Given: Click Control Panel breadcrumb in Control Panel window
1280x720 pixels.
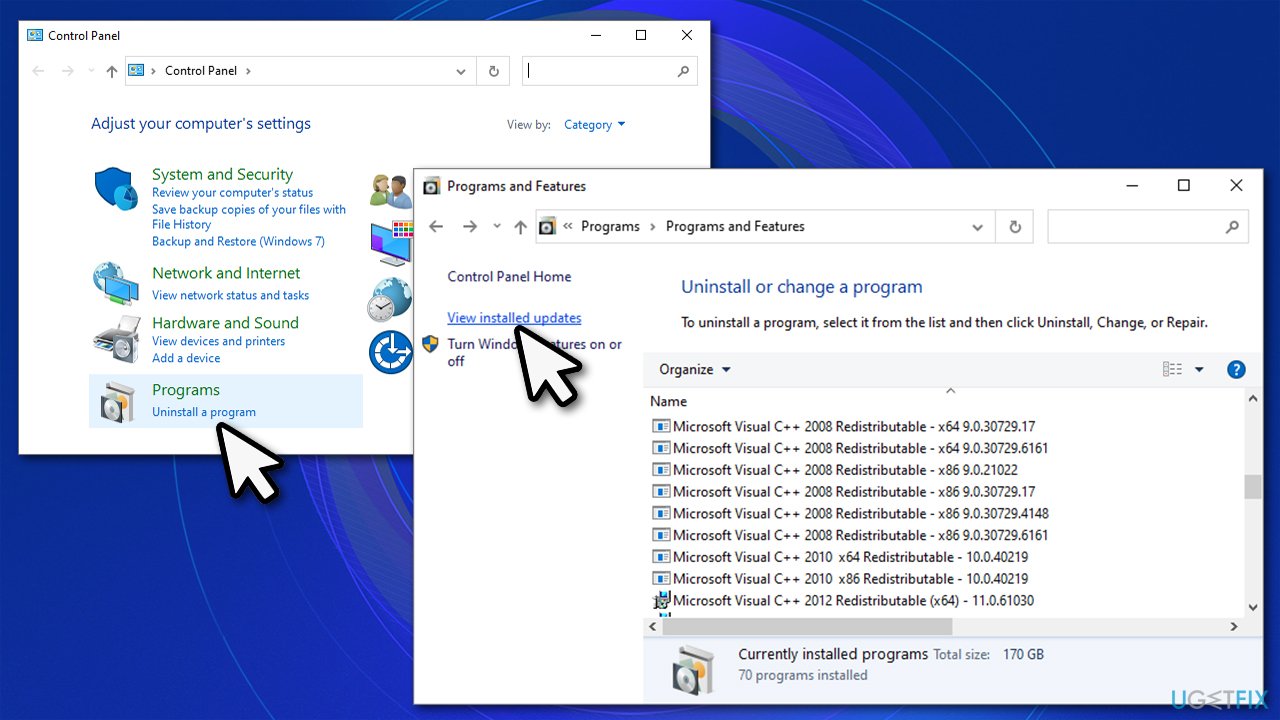Looking at the screenshot, I should (201, 71).
